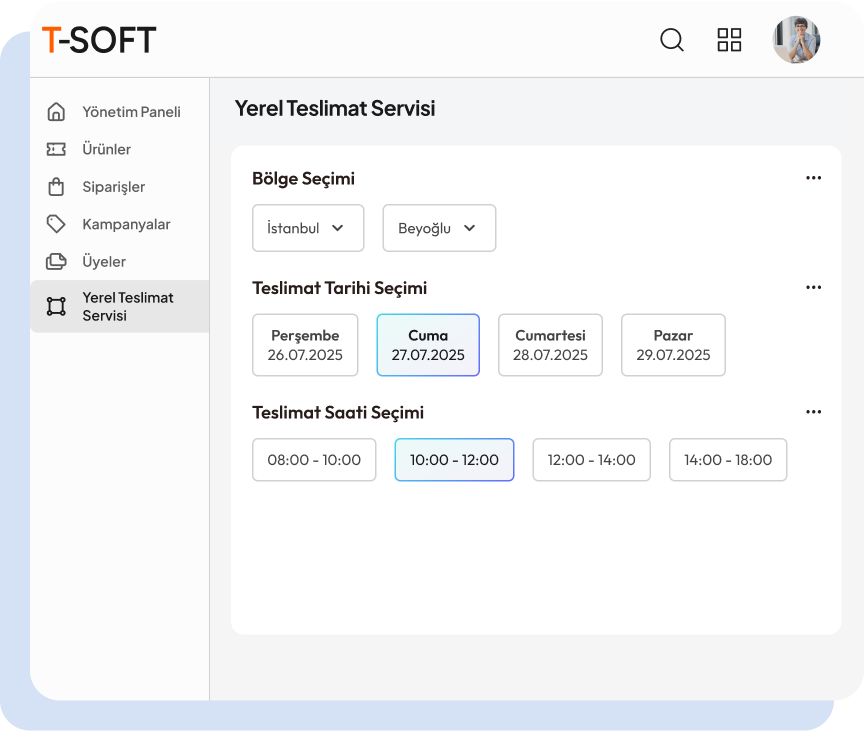Screen dimensions: 864x732
Task: Select Cumartesi 28.07.2025 delivery date
Action: coord(550,345)
